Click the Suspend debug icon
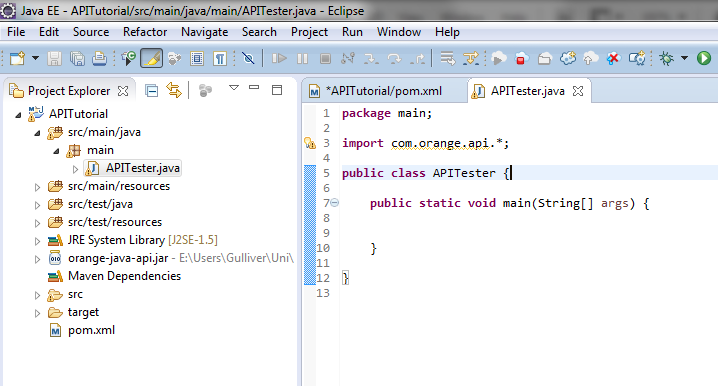This screenshot has height=386, width=718. click(302, 58)
